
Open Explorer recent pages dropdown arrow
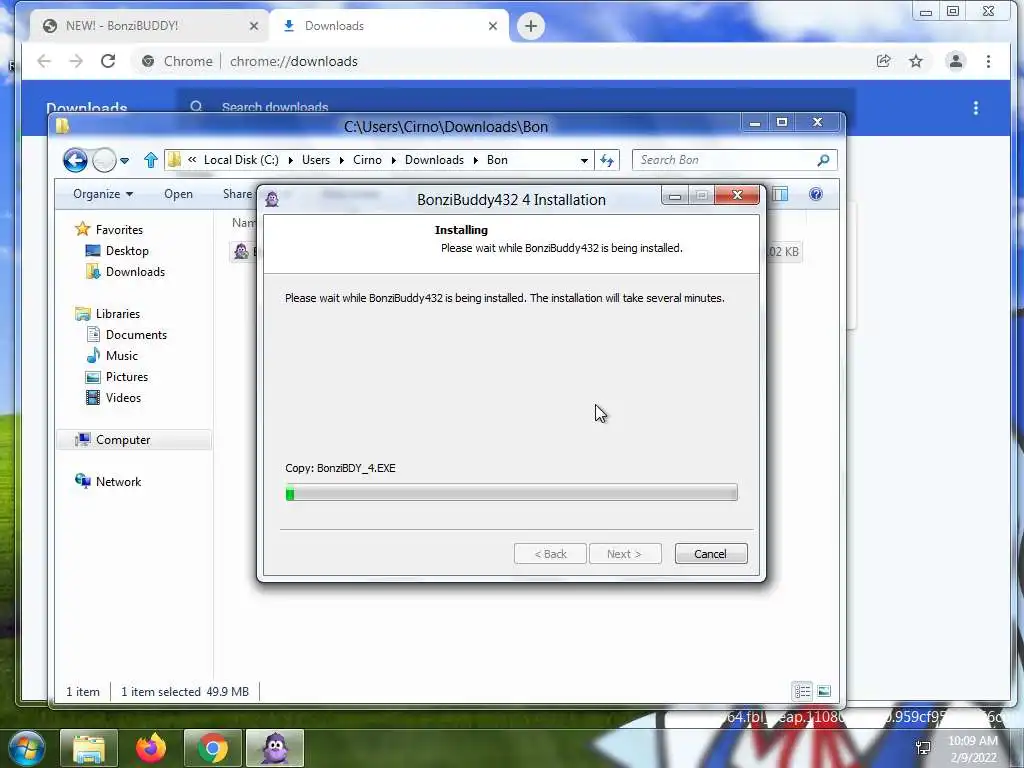coord(124,161)
